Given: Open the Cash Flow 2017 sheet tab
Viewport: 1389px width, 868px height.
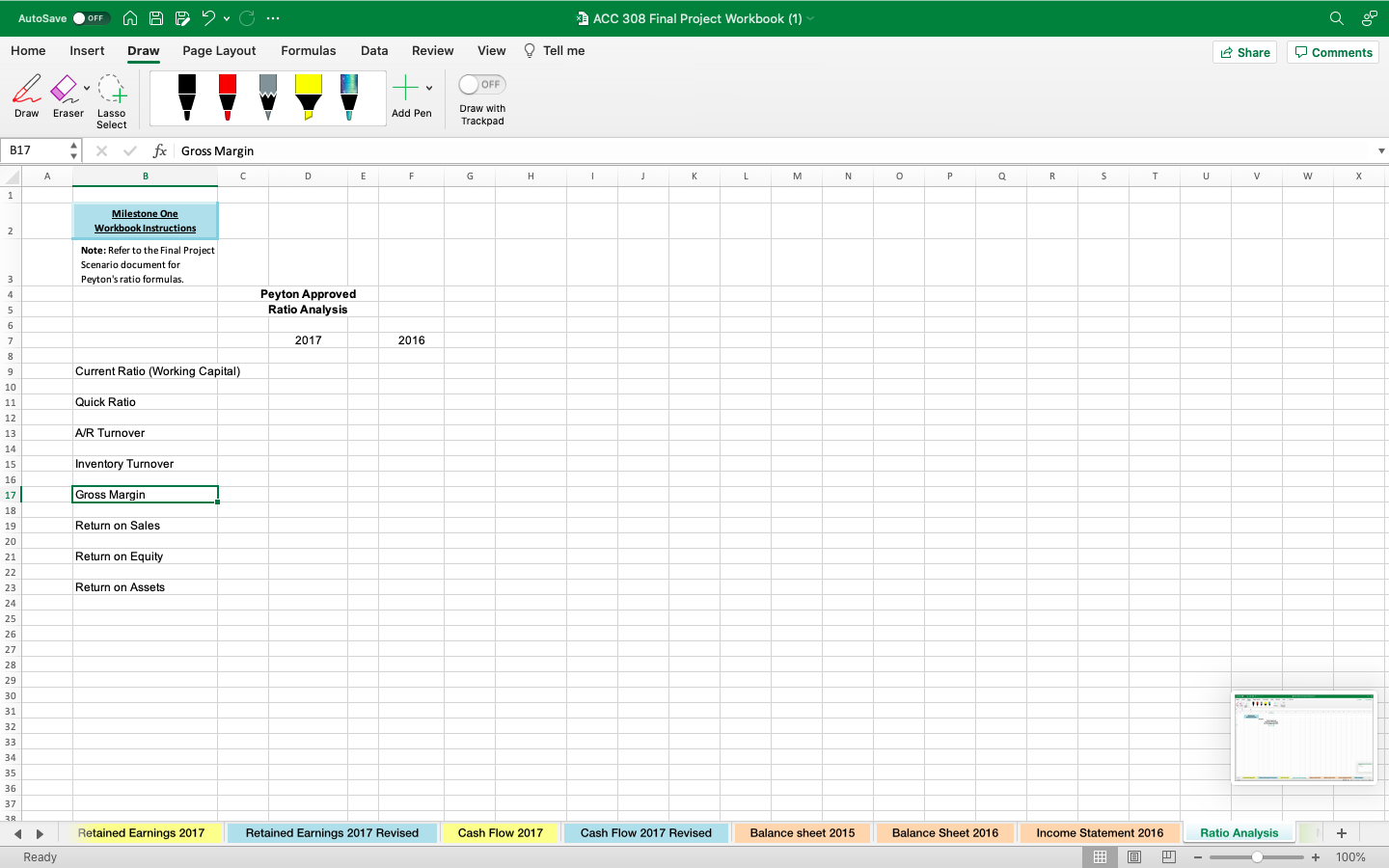Looking at the screenshot, I should pyautogui.click(x=501, y=833).
